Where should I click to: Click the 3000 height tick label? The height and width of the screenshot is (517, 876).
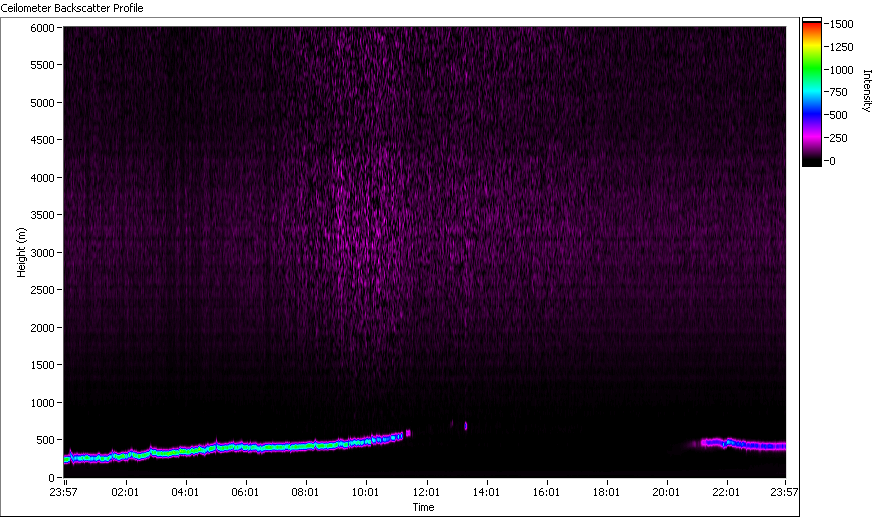tap(42, 253)
